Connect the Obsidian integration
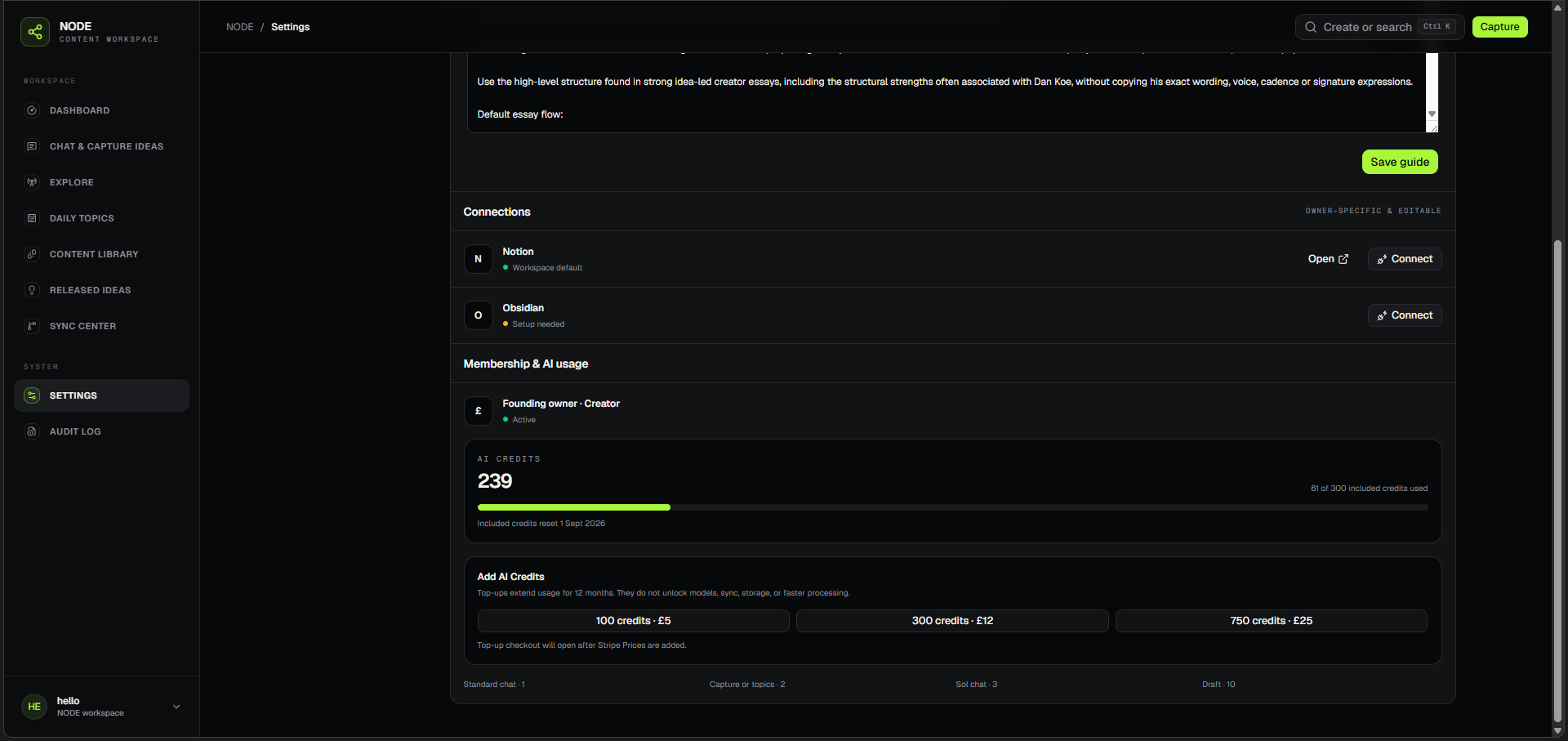The height and width of the screenshot is (741, 1568). (x=1405, y=315)
